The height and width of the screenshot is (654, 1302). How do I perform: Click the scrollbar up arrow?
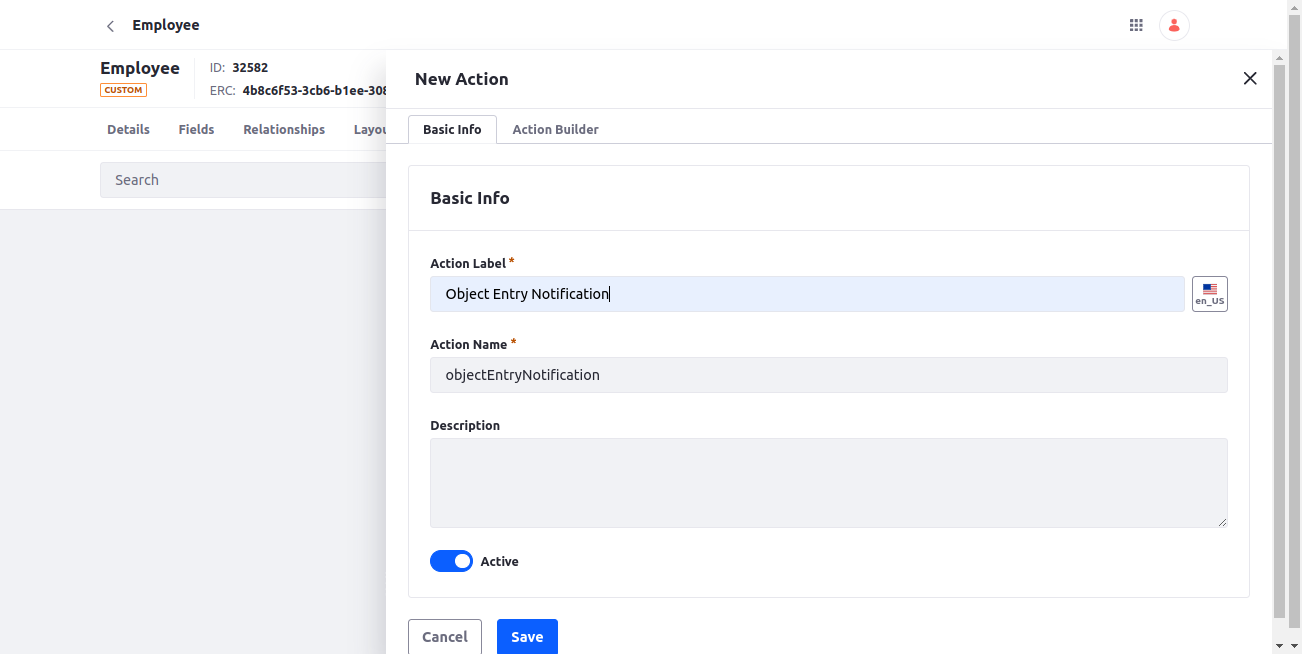click(x=1279, y=57)
